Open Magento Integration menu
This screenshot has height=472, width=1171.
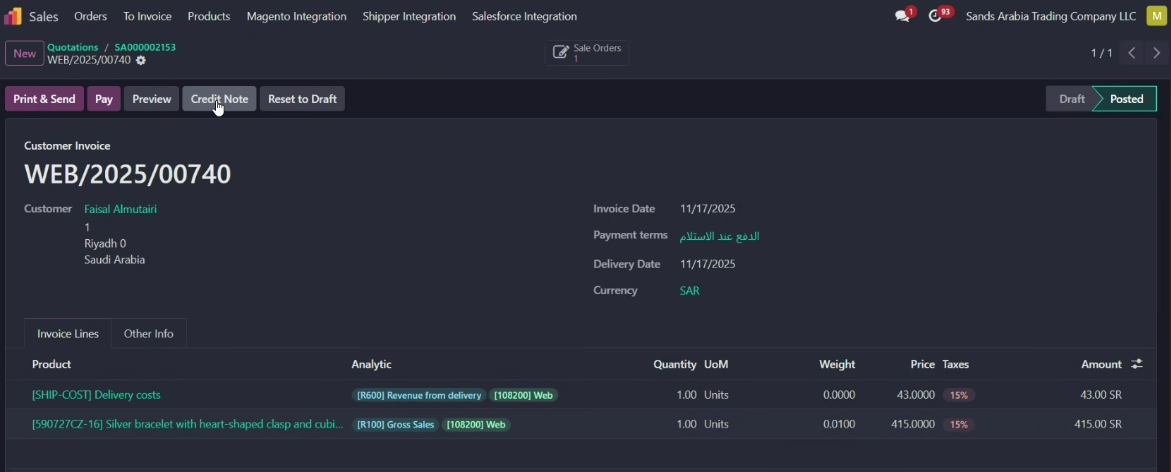pos(296,16)
